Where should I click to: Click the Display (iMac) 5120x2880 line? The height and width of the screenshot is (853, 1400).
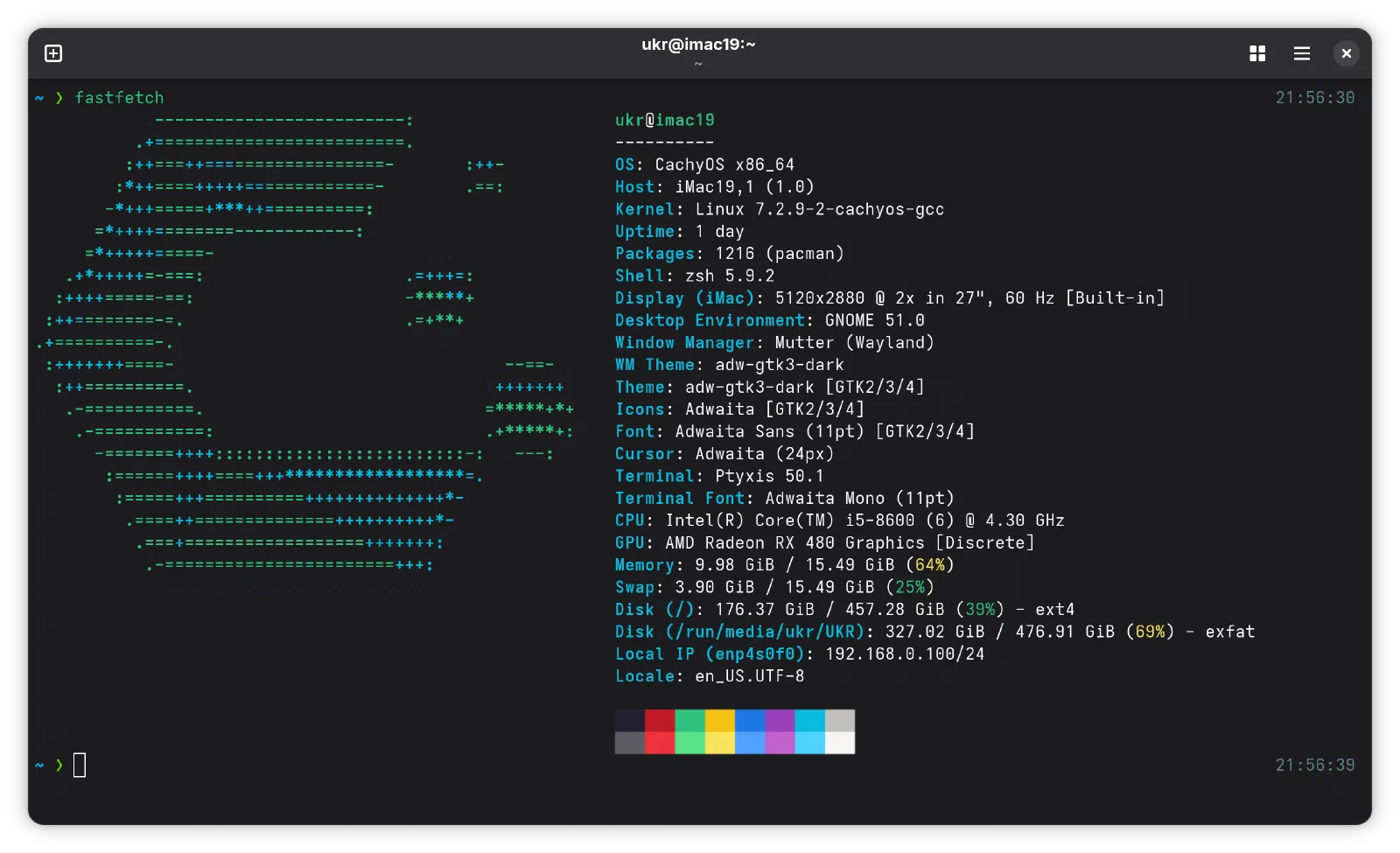tap(890, 298)
